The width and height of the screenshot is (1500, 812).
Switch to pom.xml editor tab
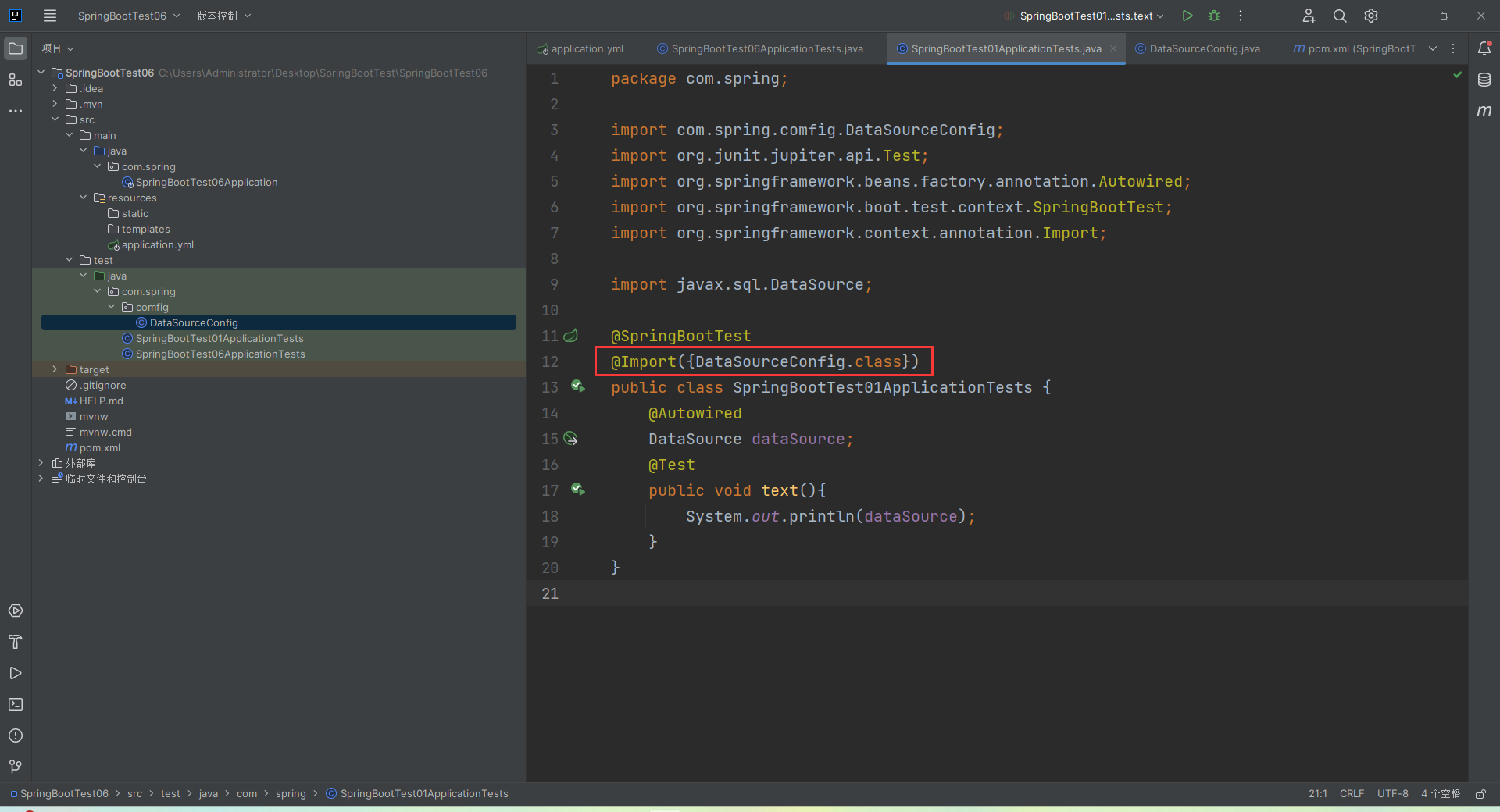(x=1354, y=48)
